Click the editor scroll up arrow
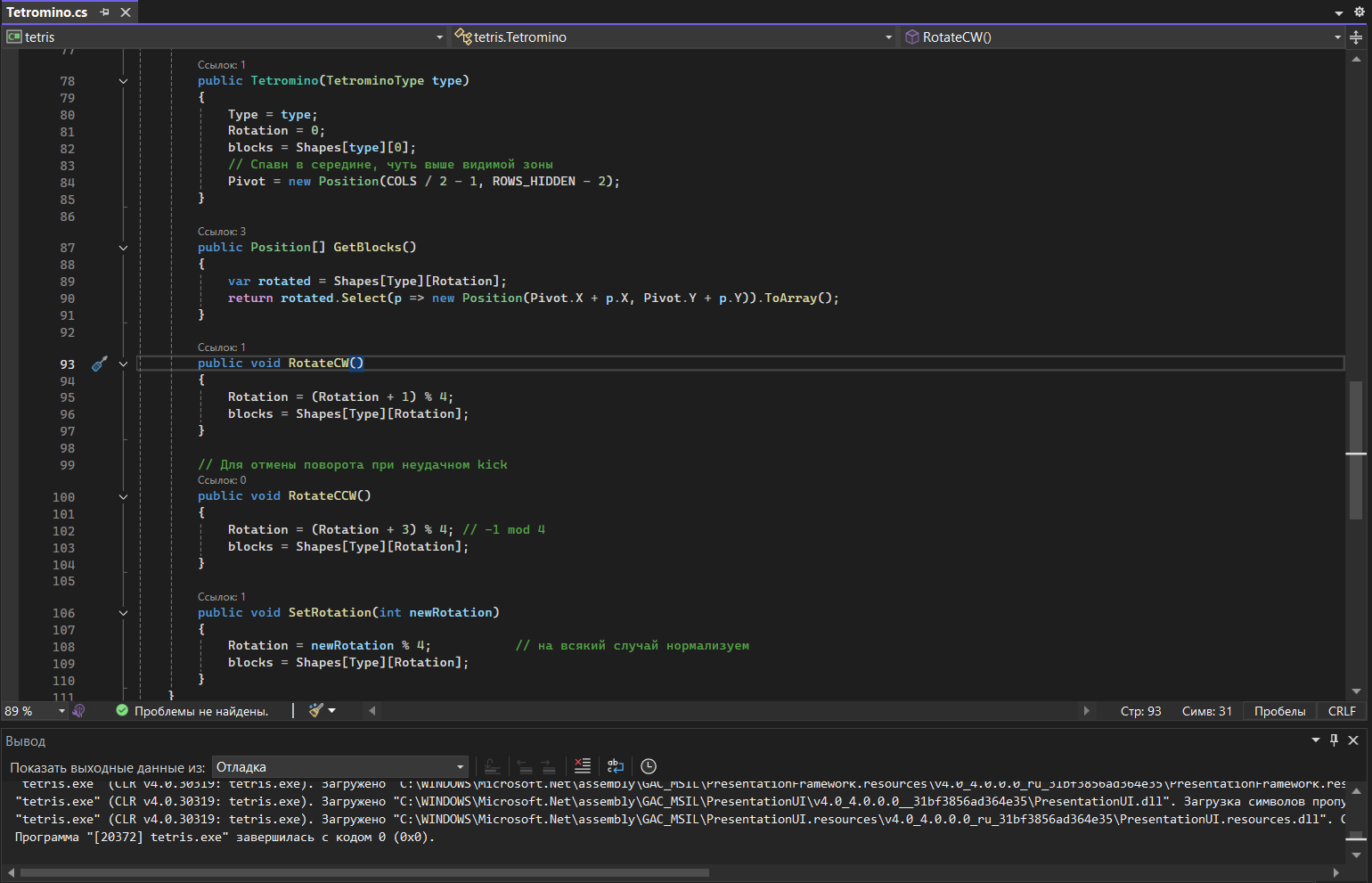 pos(1356,59)
